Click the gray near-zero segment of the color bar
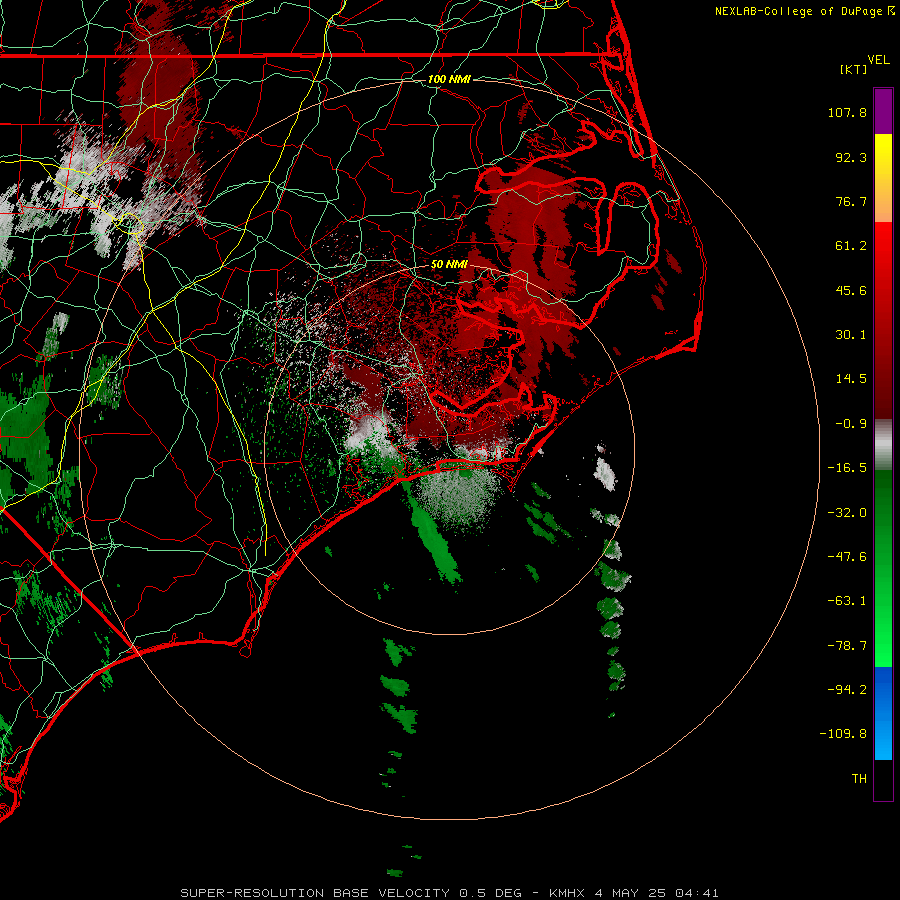Screen dimensions: 900x900 pos(883,442)
